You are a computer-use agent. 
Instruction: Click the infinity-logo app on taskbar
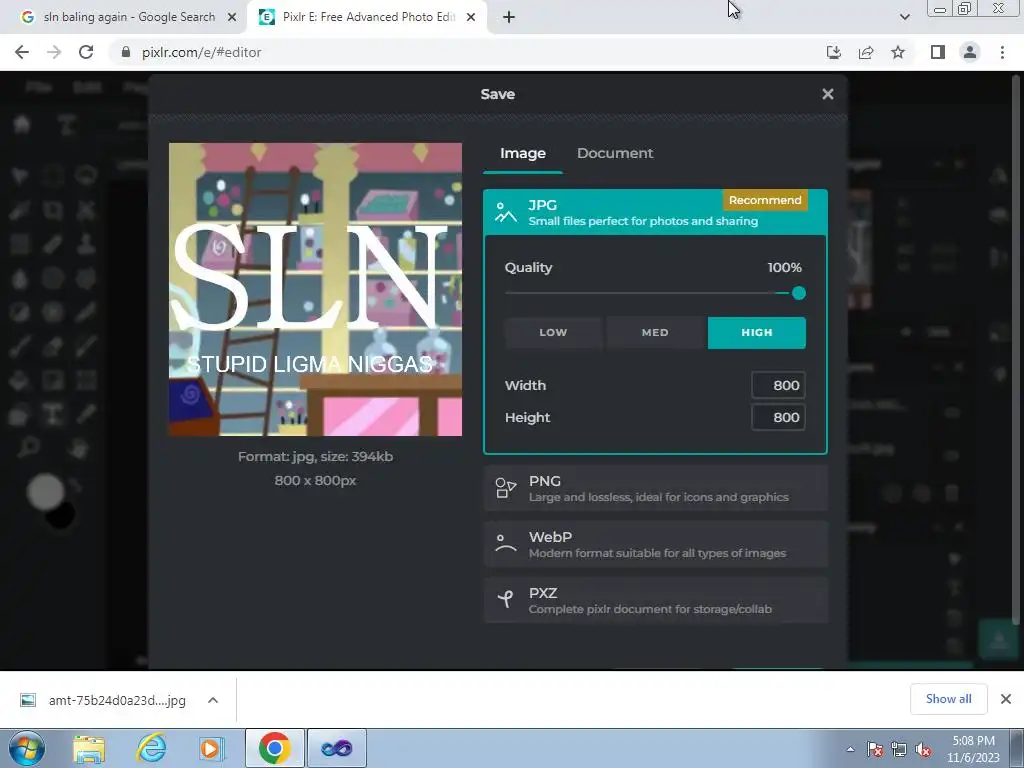click(336, 748)
